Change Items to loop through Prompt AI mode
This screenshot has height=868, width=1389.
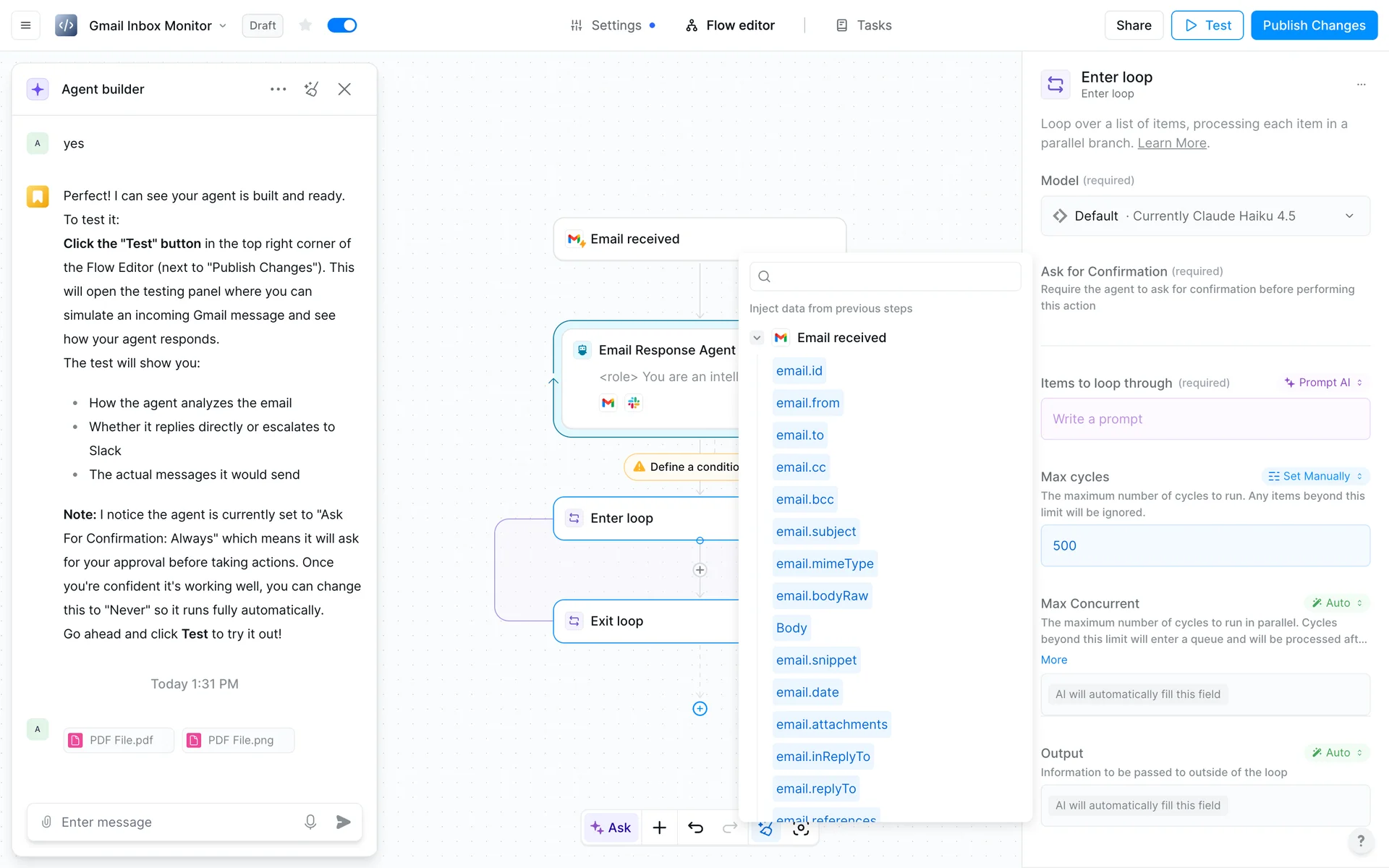pos(1322,383)
